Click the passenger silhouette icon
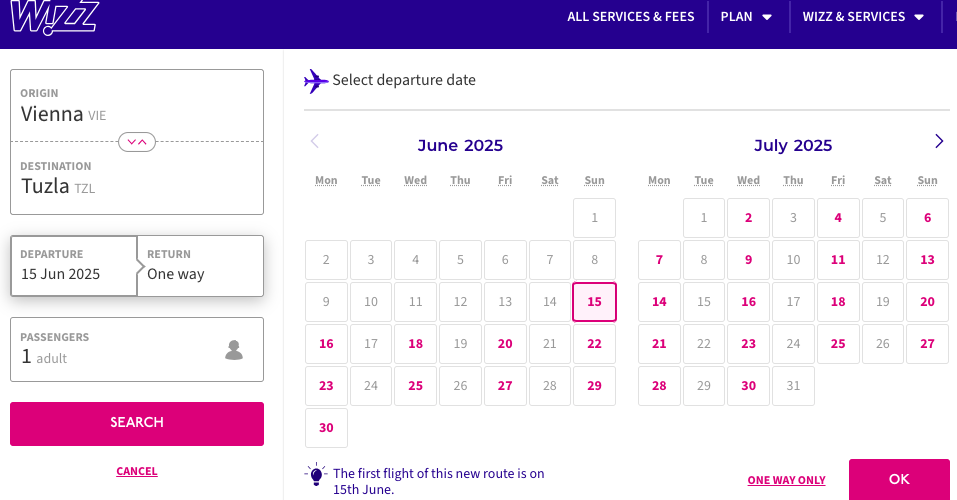Viewport: 957px width, 500px height. [x=234, y=350]
